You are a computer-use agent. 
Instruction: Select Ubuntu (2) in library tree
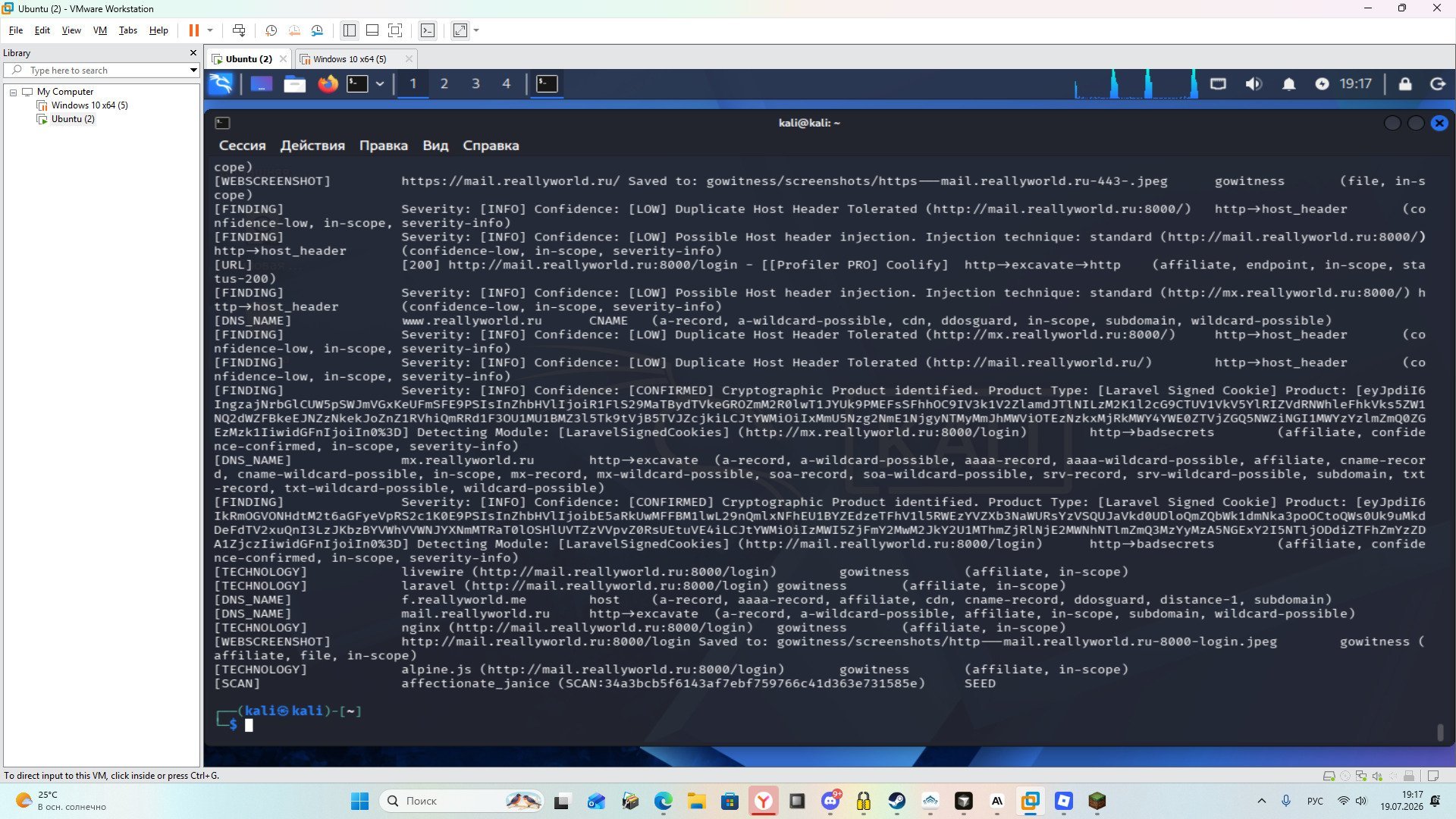[x=73, y=119]
